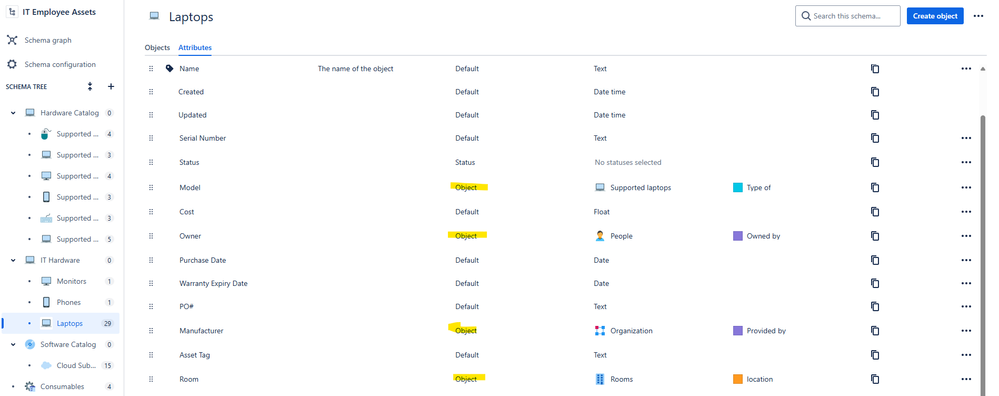
Task: Click the expand/collapse all tree arrows icon
Action: 90,87
